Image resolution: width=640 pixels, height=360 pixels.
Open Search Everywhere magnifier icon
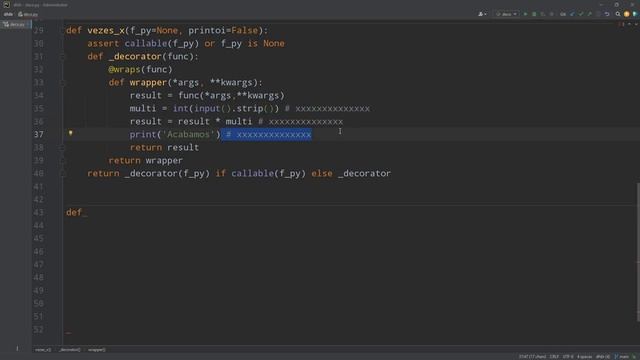pos(618,14)
